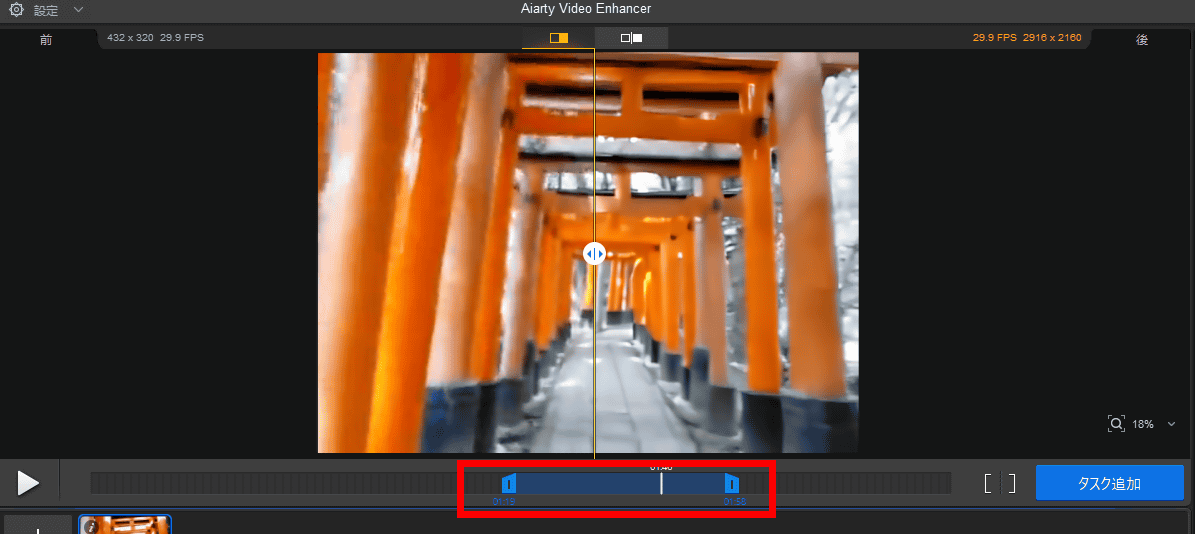This screenshot has width=1195, height=534.
Task: Click the add video plus button
Action: tap(38, 526)
